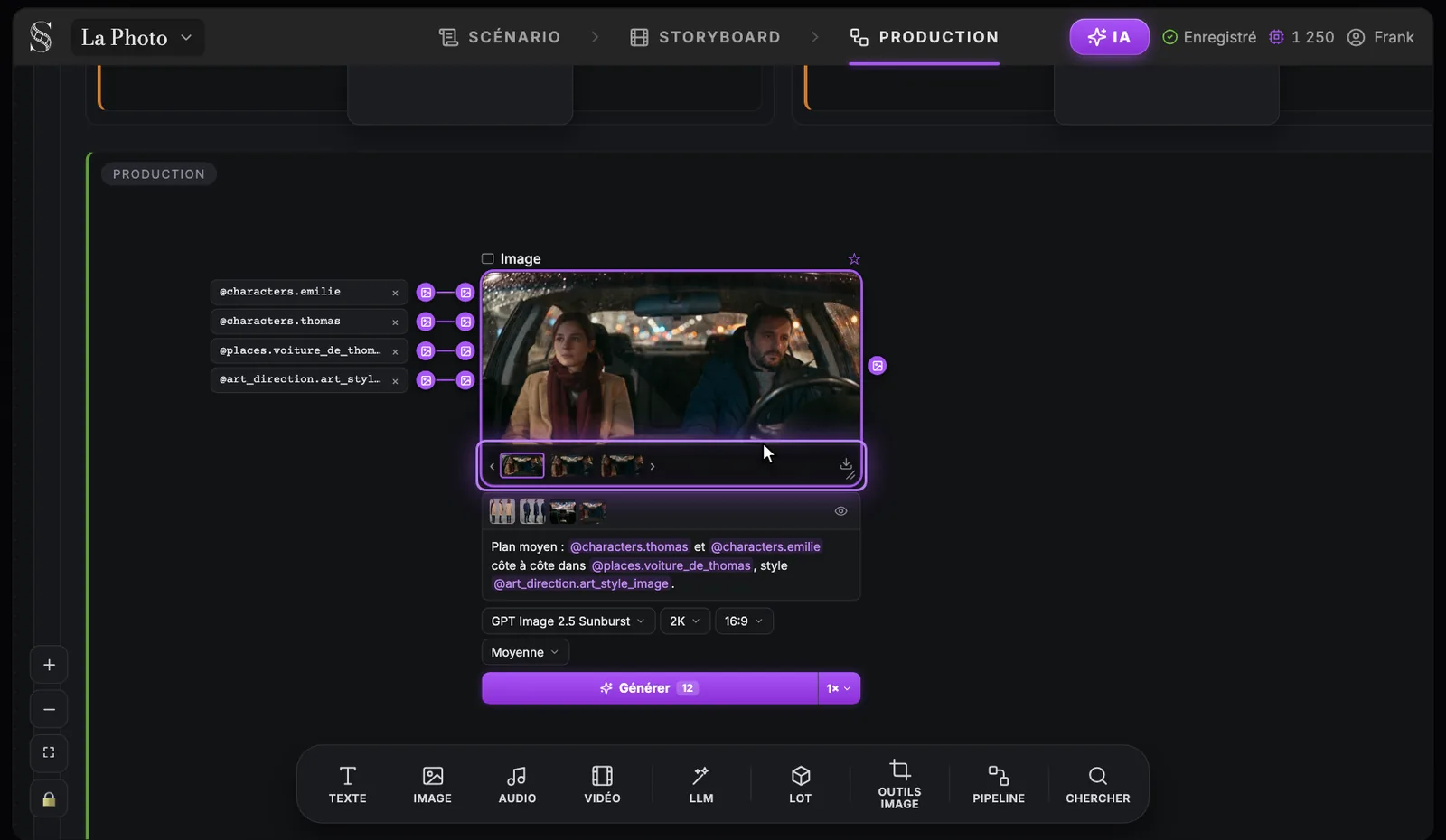Open the 1x generation count dropdown
This screenshot has width=1446, height=840.
tap(839, 688)
